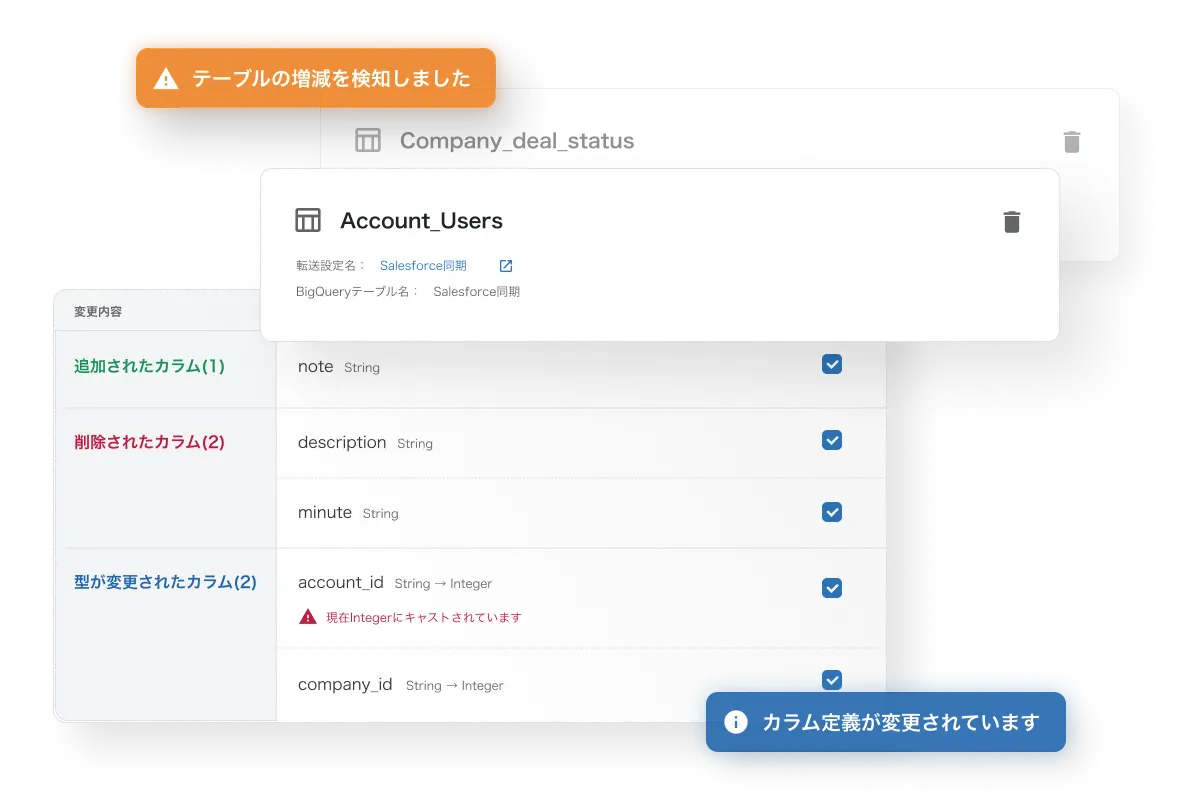The height and width of the screenshot is (800, 1200).
Task: Toggle the minute column checkbox
Action: (831, 512)
